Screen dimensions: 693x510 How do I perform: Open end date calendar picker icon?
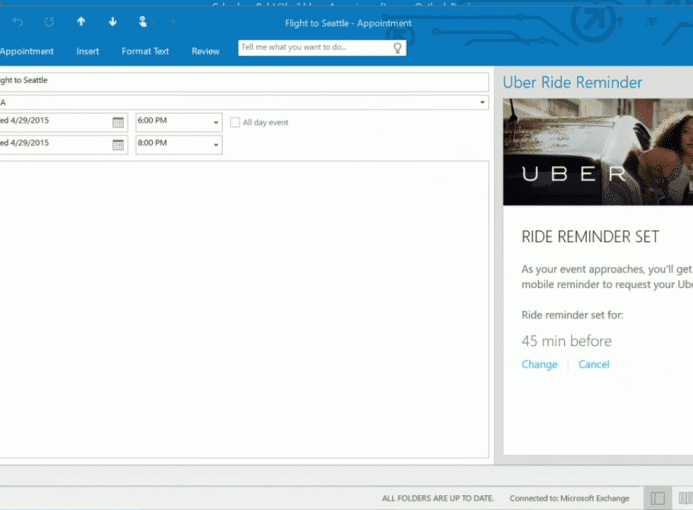click(x=118, y=145)
